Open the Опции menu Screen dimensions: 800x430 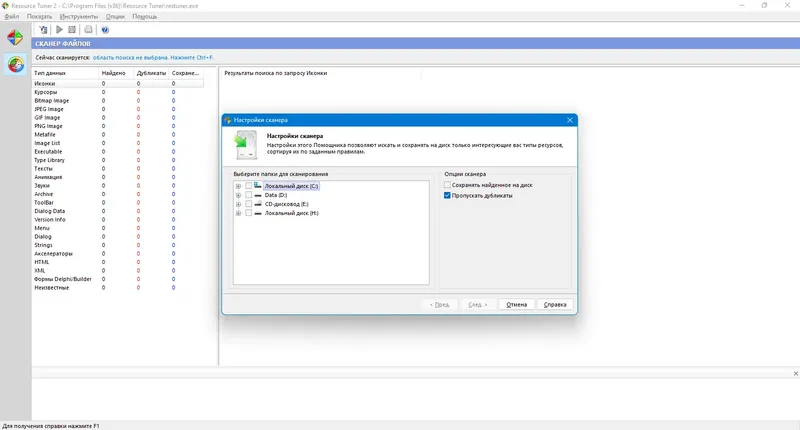tap(115, 16)
